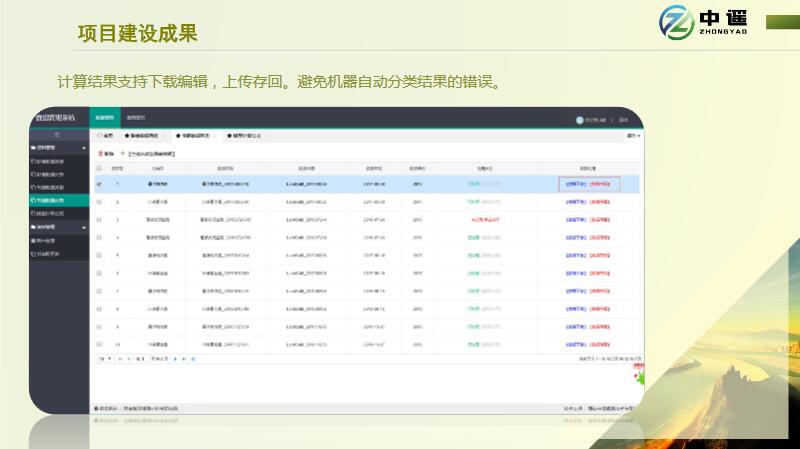This screenshot has width=800, height=449.
Task: Toggle the select-all checkbox in table header
Action: (x=99, y=168)
